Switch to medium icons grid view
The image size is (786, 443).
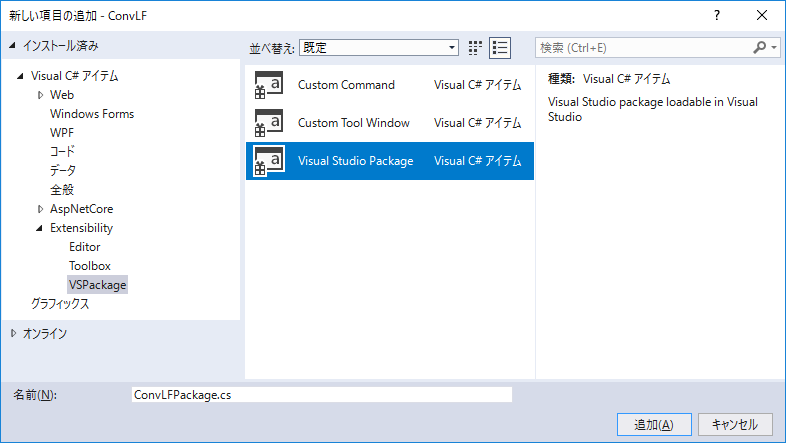(x=475, y=48)
